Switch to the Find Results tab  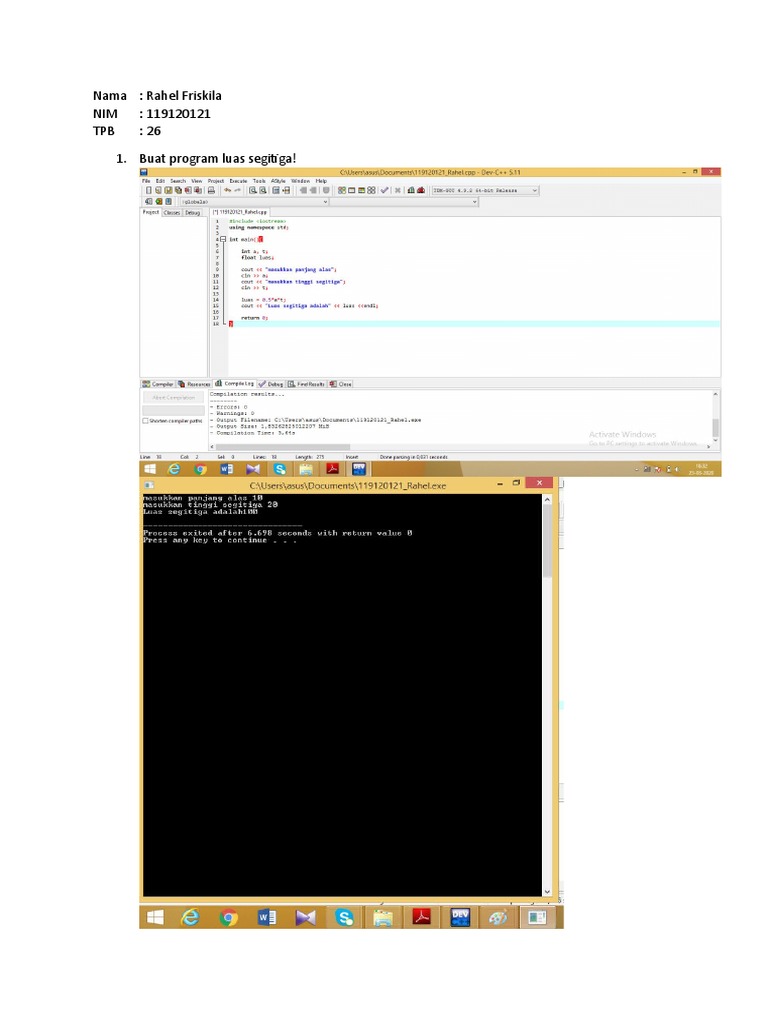coord(306,384)
